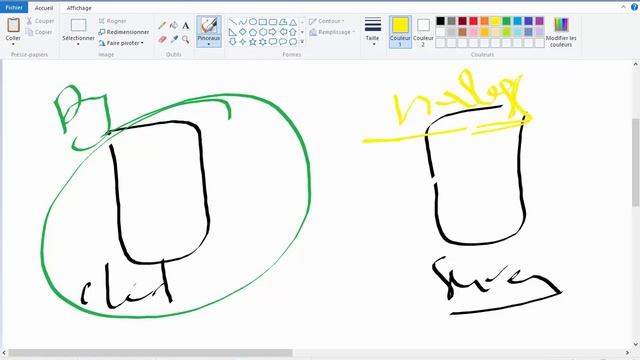Screen dimensions: 640x360
Task: Choose the right arrow shape
Action: pyautogui.click(x=273, y=32)
